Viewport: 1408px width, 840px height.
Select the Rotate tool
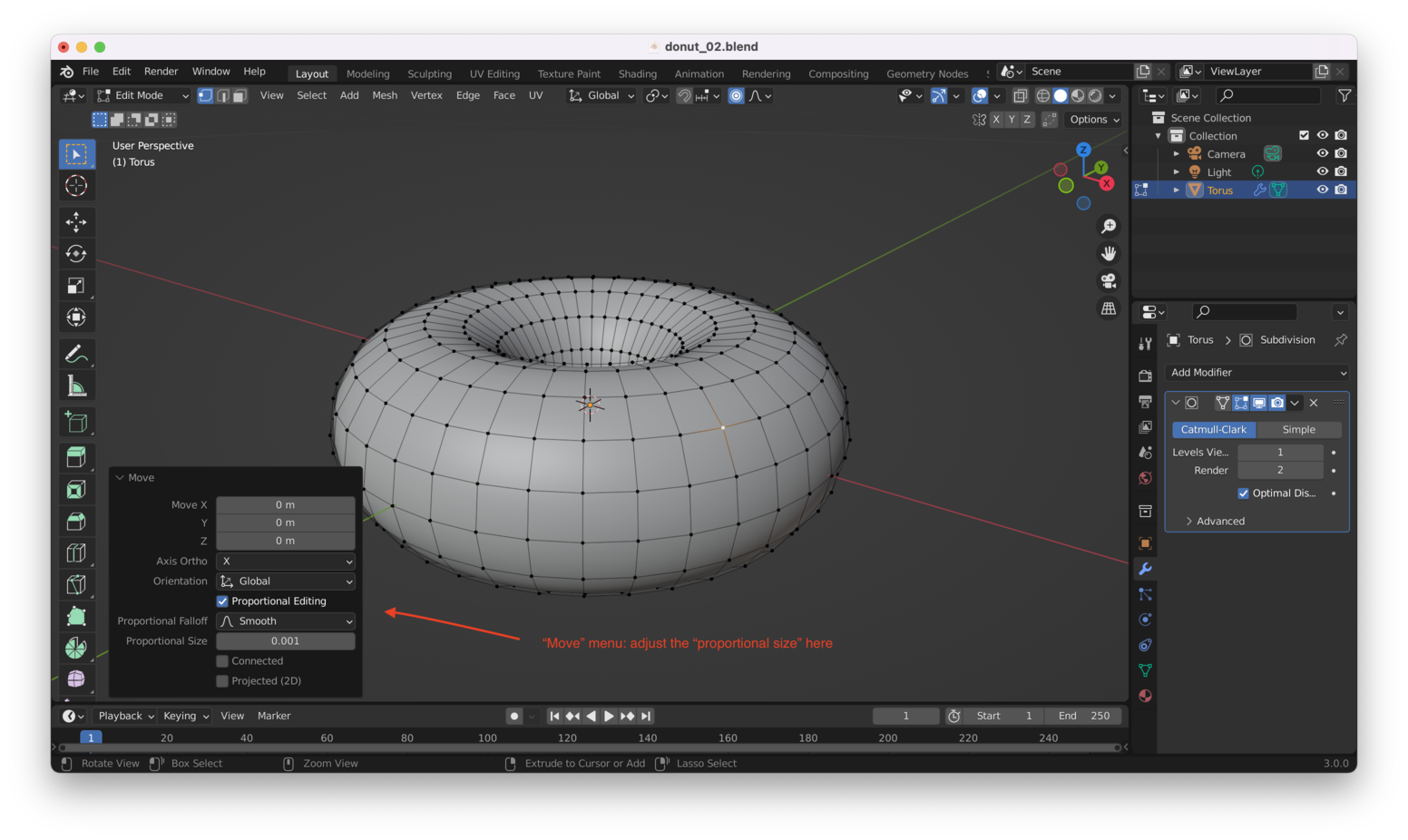coord(76,254)
